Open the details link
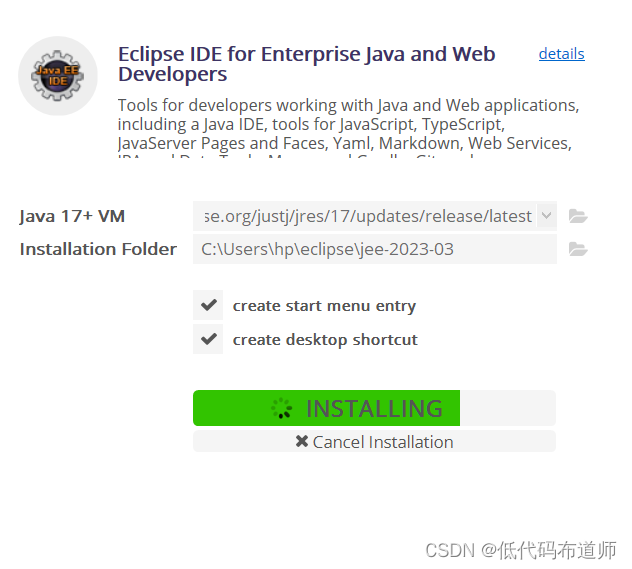The width and height of the screenshot is (632, 569). [x=561, y=54]
